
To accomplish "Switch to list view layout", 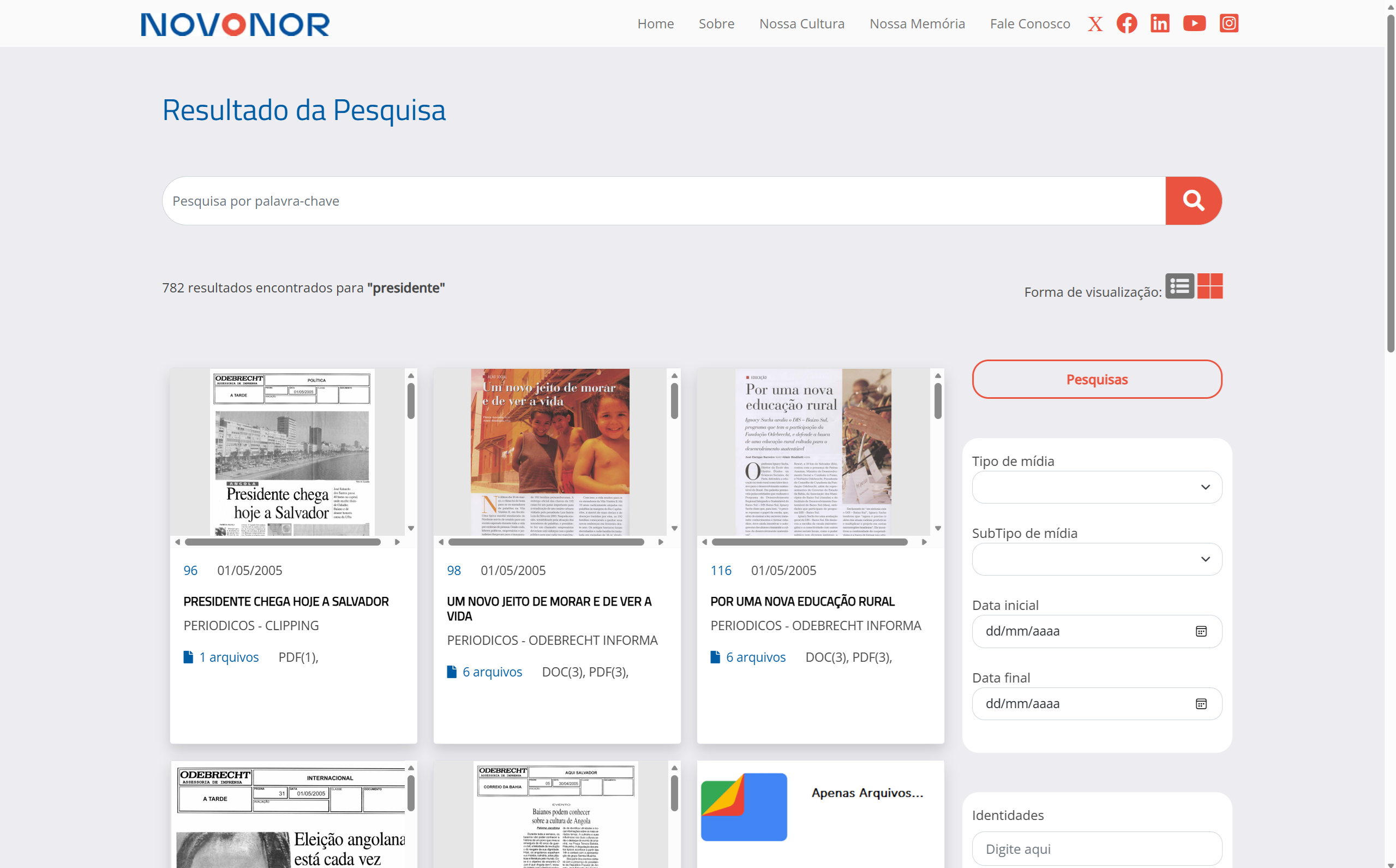I will click(x=1179, y=286).
